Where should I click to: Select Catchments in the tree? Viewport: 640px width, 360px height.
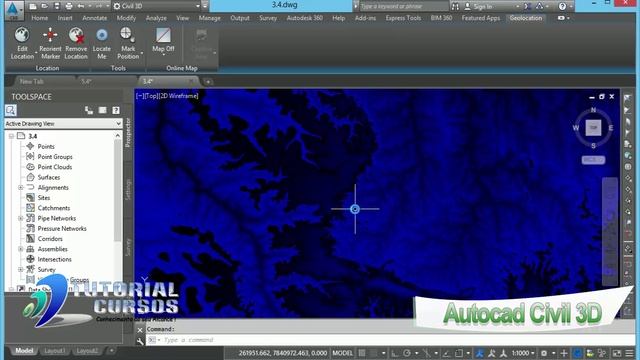53,208
